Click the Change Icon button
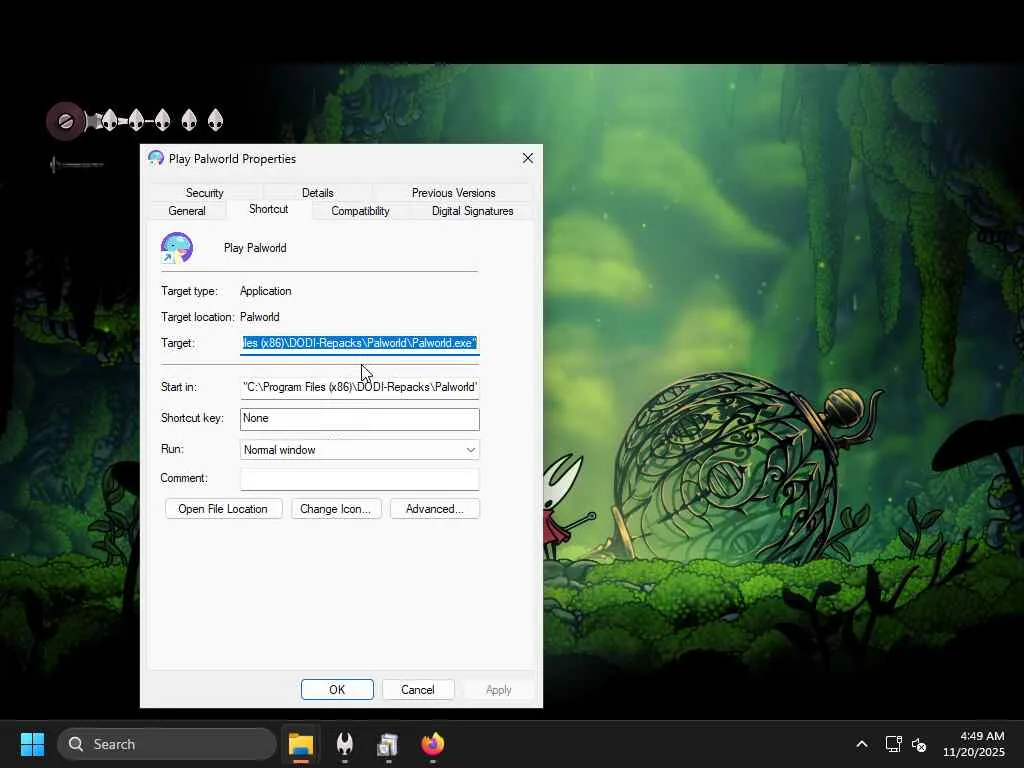This screenshot has width=1024, height=768. pos(336,509)
